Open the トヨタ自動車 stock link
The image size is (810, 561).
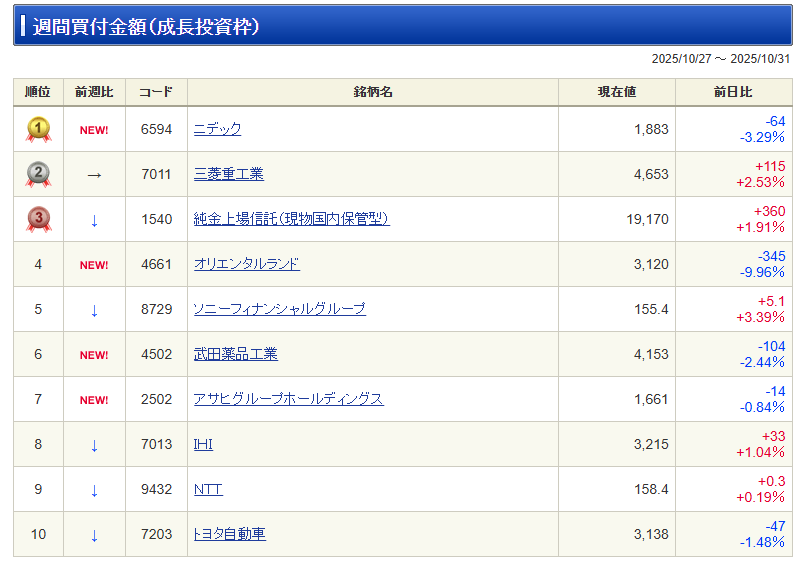[x=229, y=533]
